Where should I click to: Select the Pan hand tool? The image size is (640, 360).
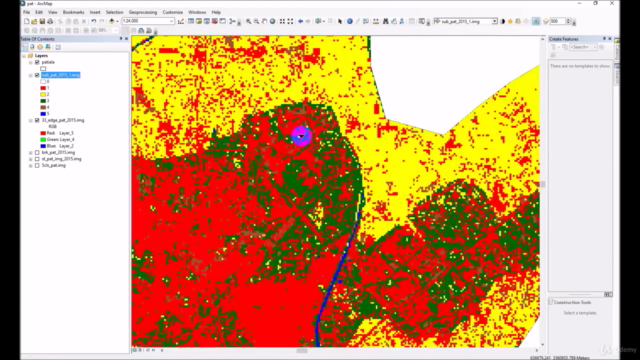point(264,21)
